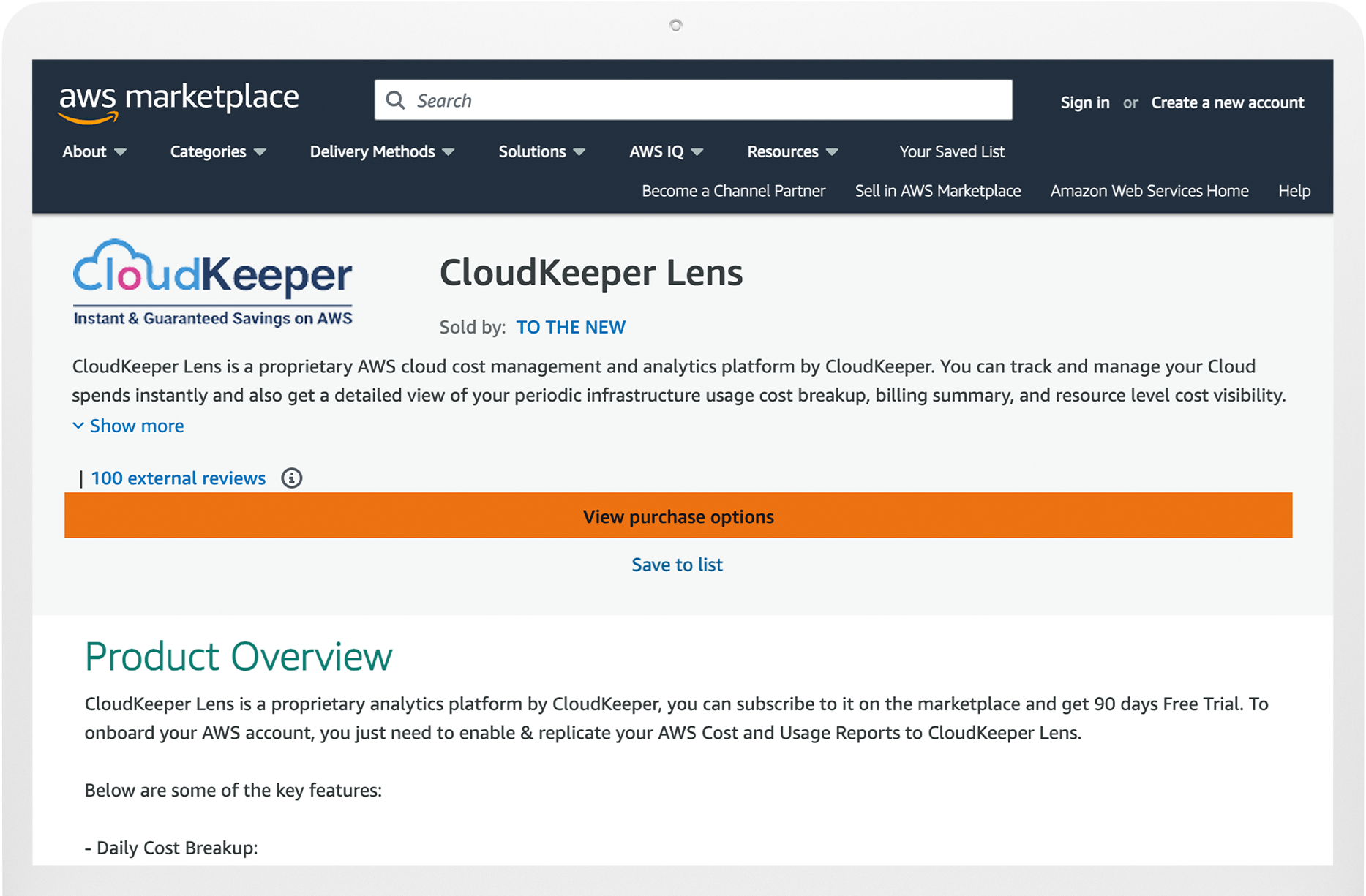Focus the Search input field
This screenshot has width=1366, height=896.
tap(693, 100)
